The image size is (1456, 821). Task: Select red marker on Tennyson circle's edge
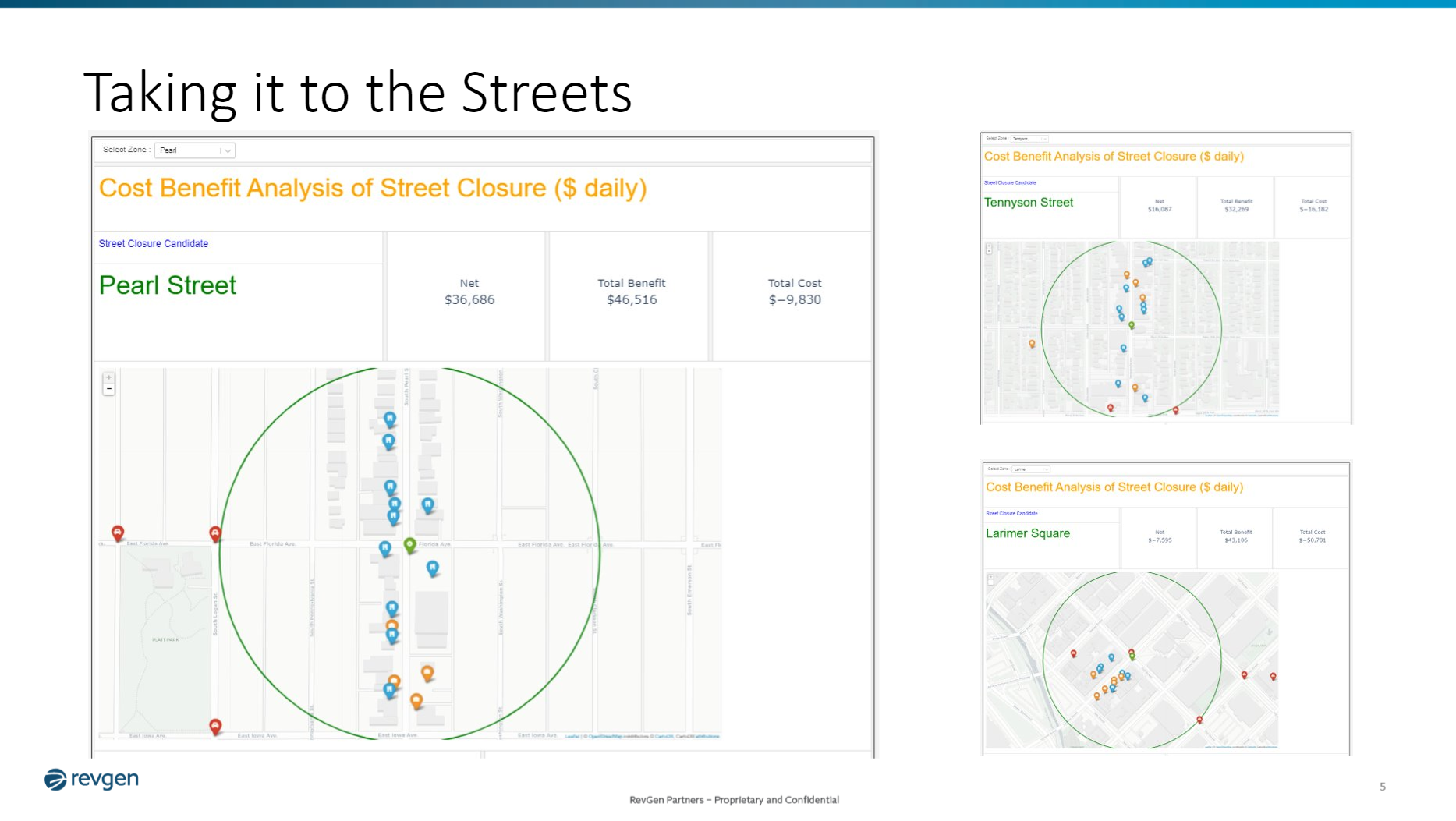(x=1176, y=410)
